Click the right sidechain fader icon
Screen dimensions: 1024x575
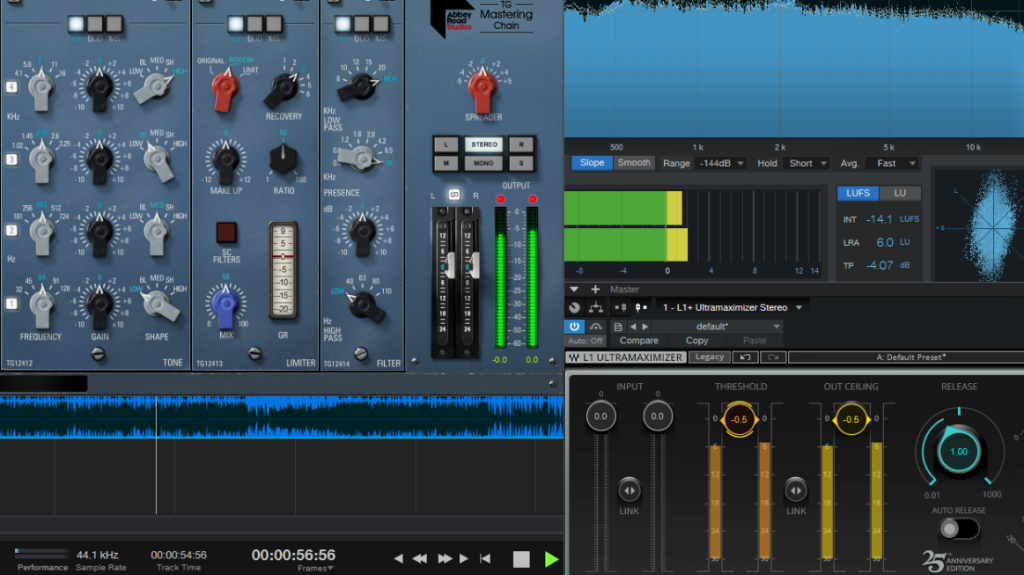tap(641, 307)
